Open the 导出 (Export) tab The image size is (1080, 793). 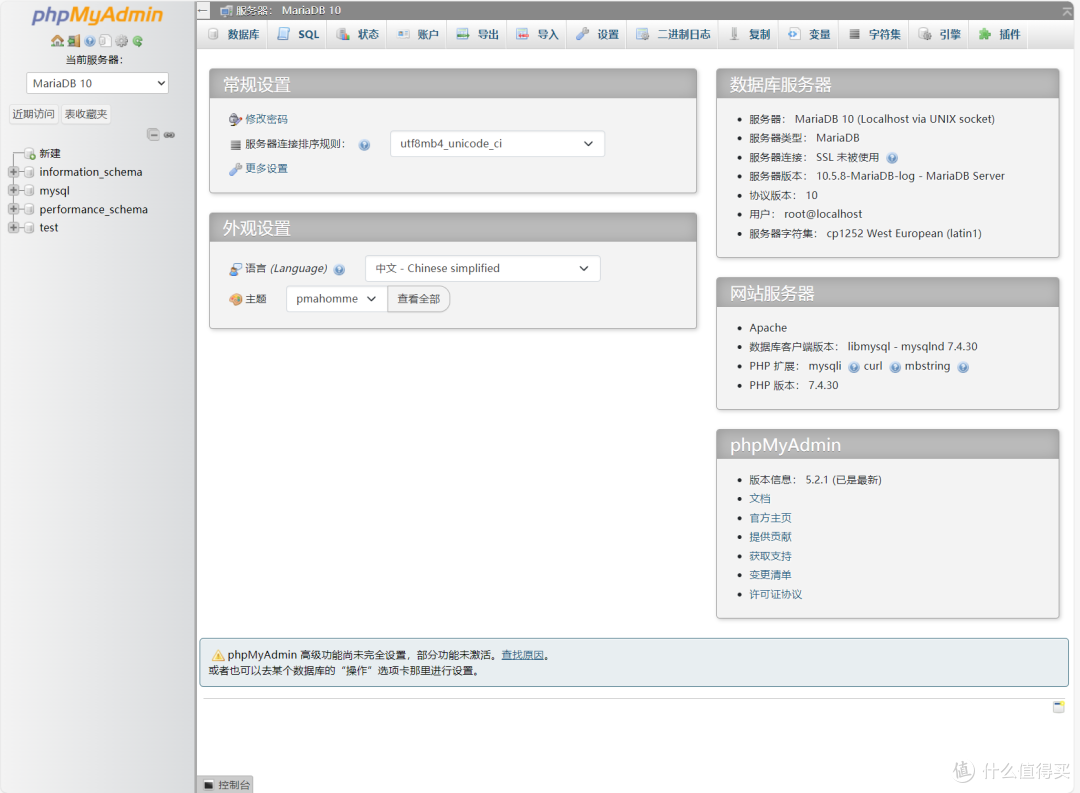click(x=477, y=34)
